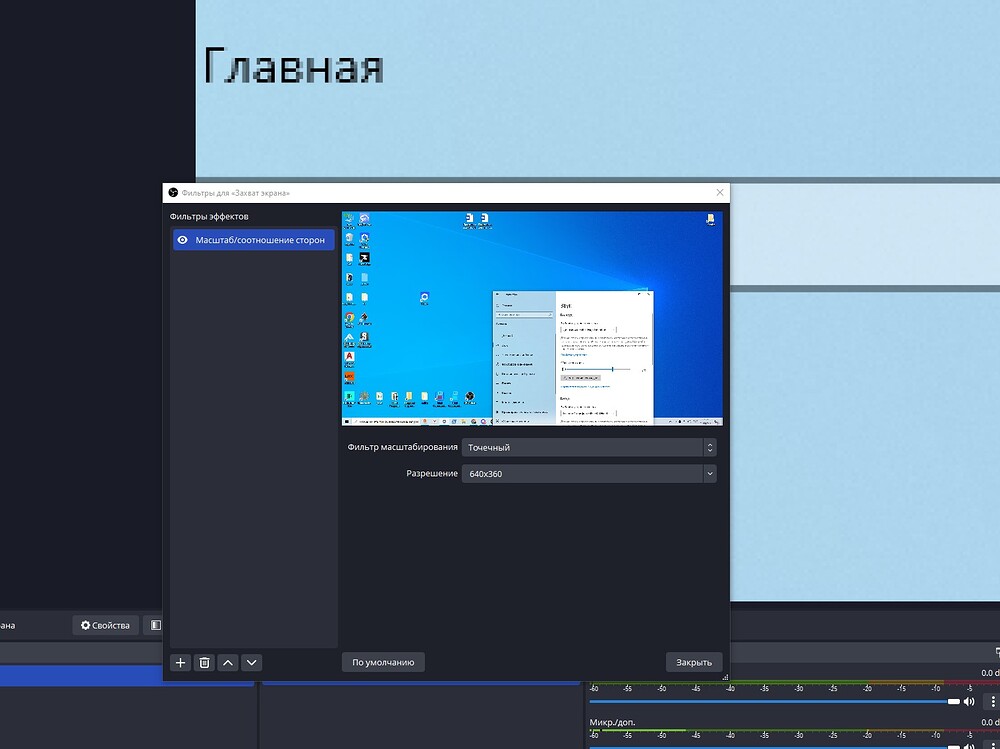The width and height of the screenshot is (1000, 749).
Task: Move the filter down in list
Action: [252, 662]
